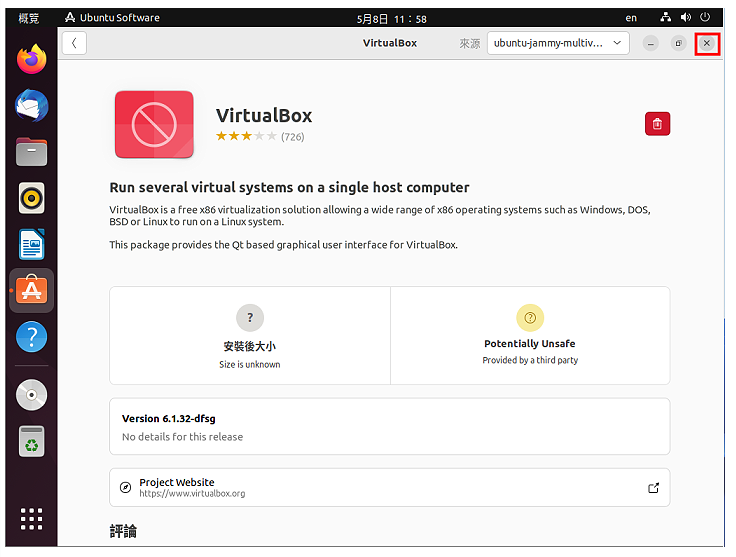
Task: Click the heading Run several virtual systems
Action: pos(289,188)
